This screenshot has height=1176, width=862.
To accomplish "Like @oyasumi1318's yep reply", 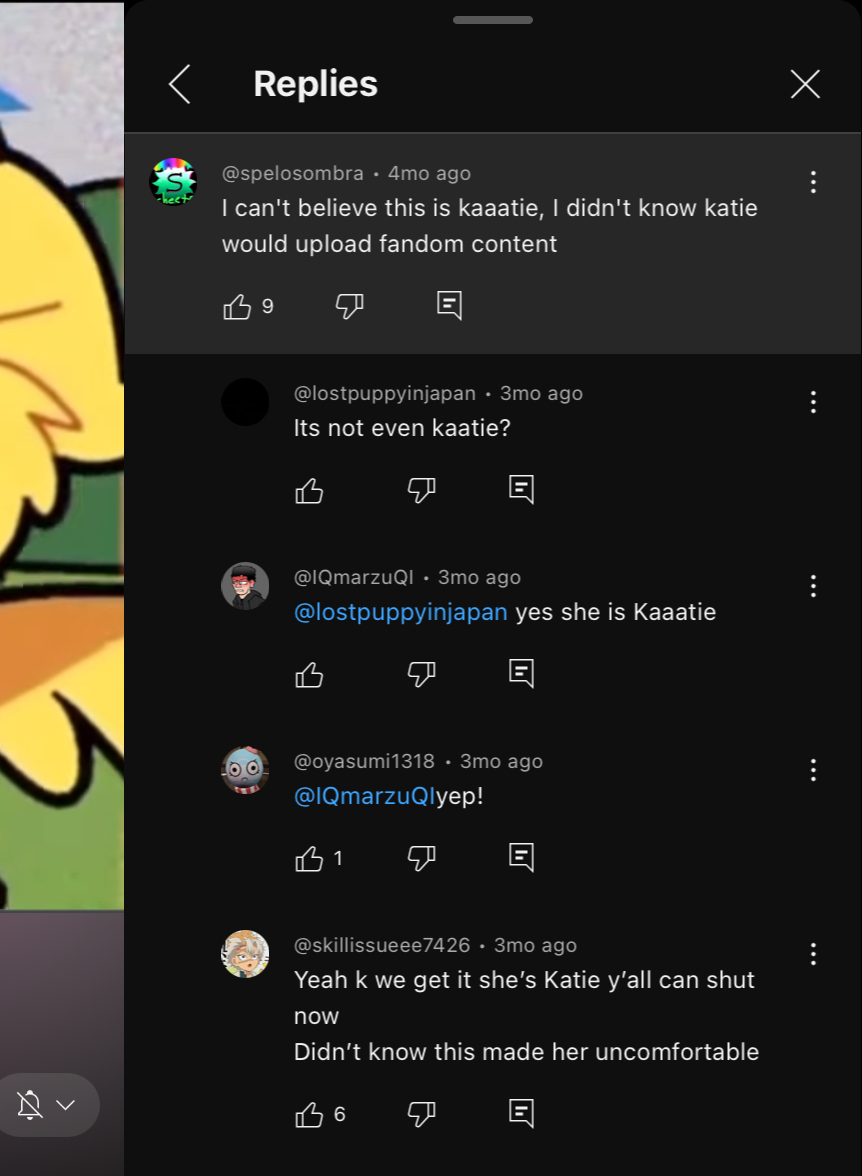I will pos(309,858).
